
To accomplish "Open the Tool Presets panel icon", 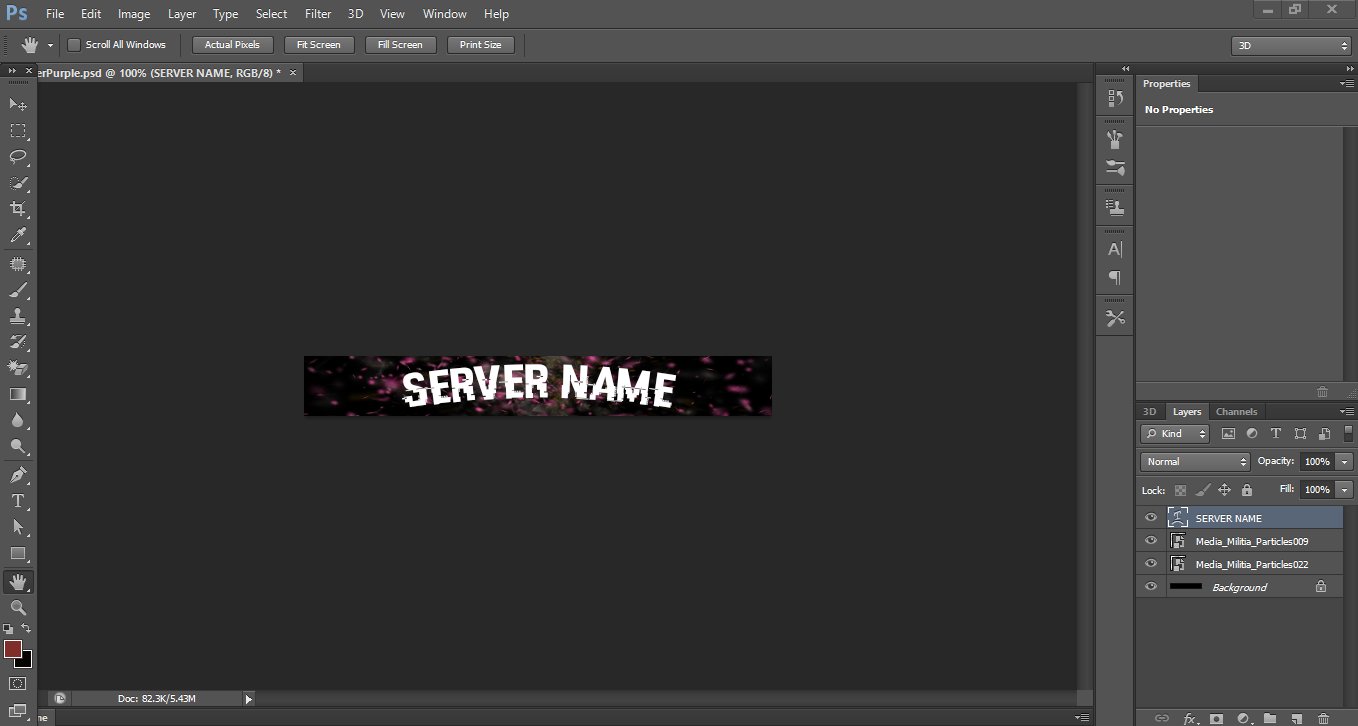I will pyautogui.click(x=1115, y=319).
